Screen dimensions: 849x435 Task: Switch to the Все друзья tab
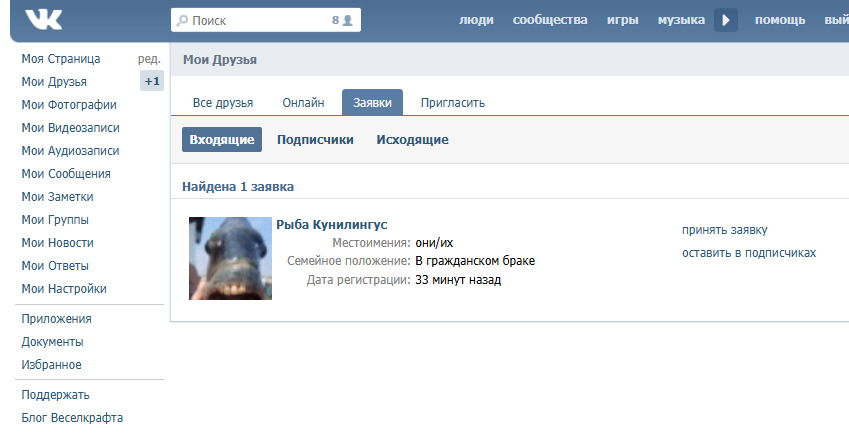223,103
